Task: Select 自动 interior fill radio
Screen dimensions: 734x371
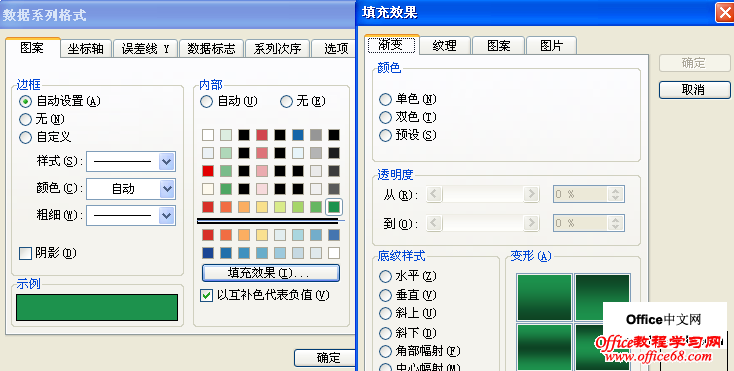Action: pyautogui.click(x=206, y=102)
